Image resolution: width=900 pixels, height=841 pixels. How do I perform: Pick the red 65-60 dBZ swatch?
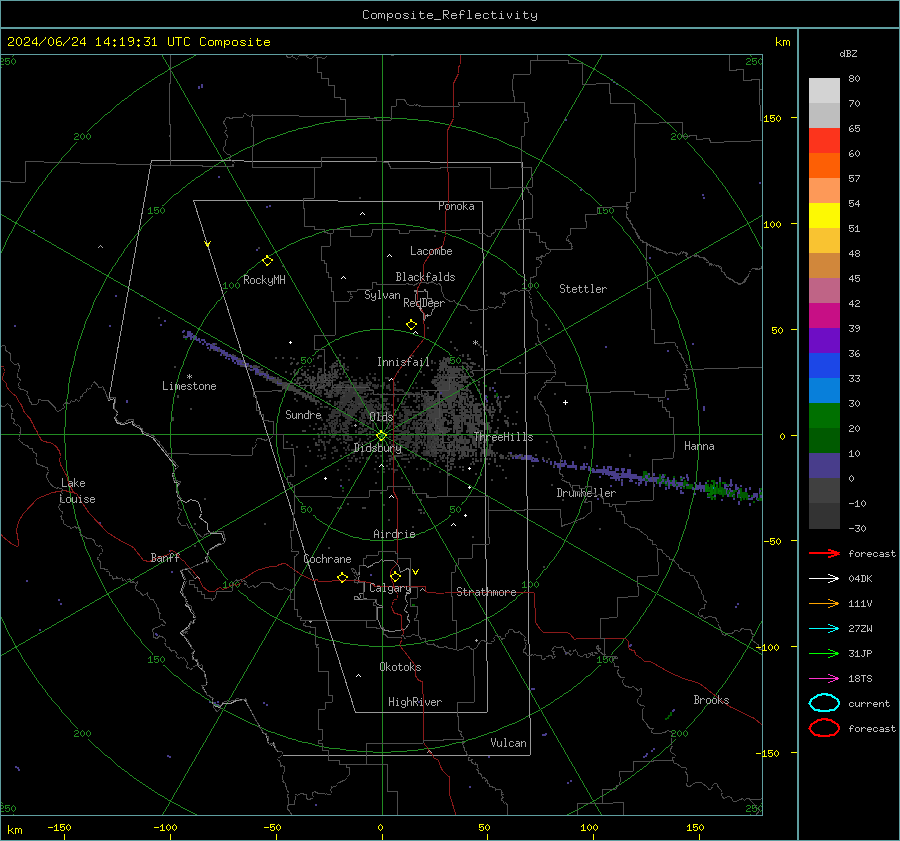coord(824,141)
